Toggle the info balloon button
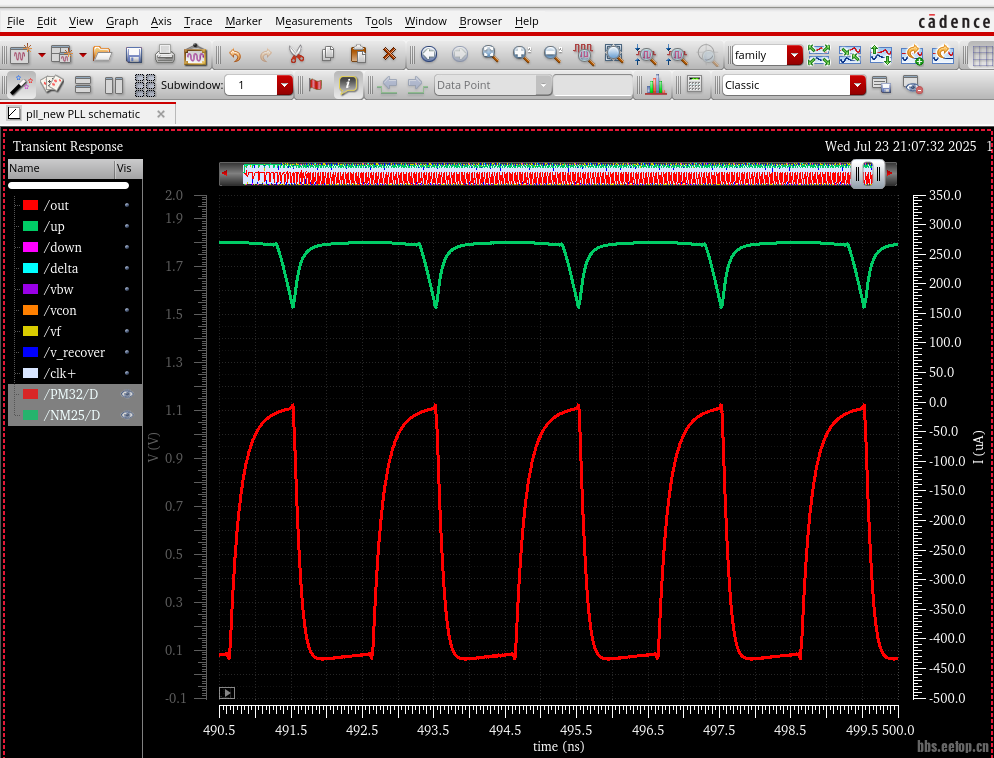 [x=348, y=85]
